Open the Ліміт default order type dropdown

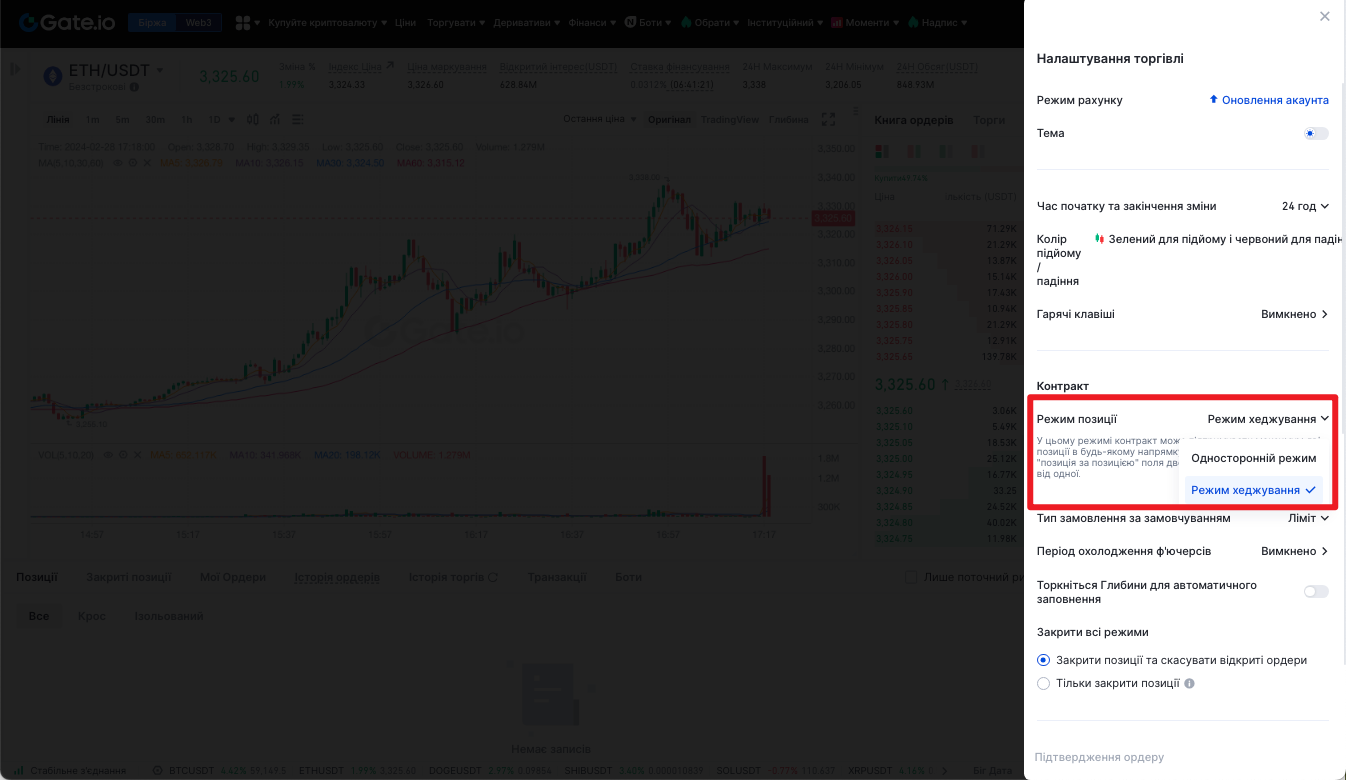tap(1308, 518)
